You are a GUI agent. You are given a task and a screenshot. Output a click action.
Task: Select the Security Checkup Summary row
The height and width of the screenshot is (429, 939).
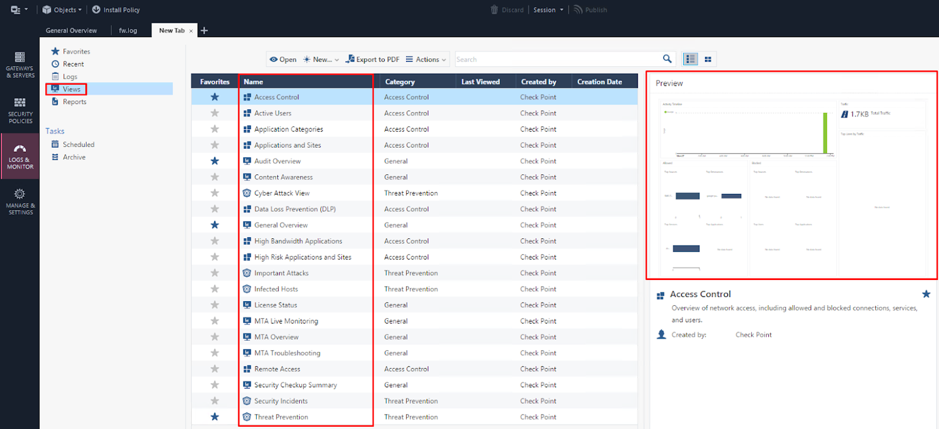tap(414, 385)
